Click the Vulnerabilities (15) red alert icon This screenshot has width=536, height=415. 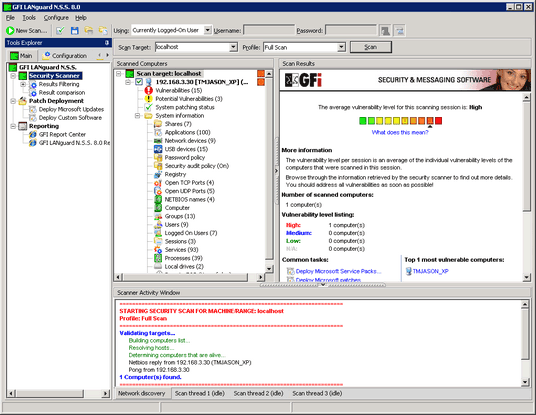(149, 91)
